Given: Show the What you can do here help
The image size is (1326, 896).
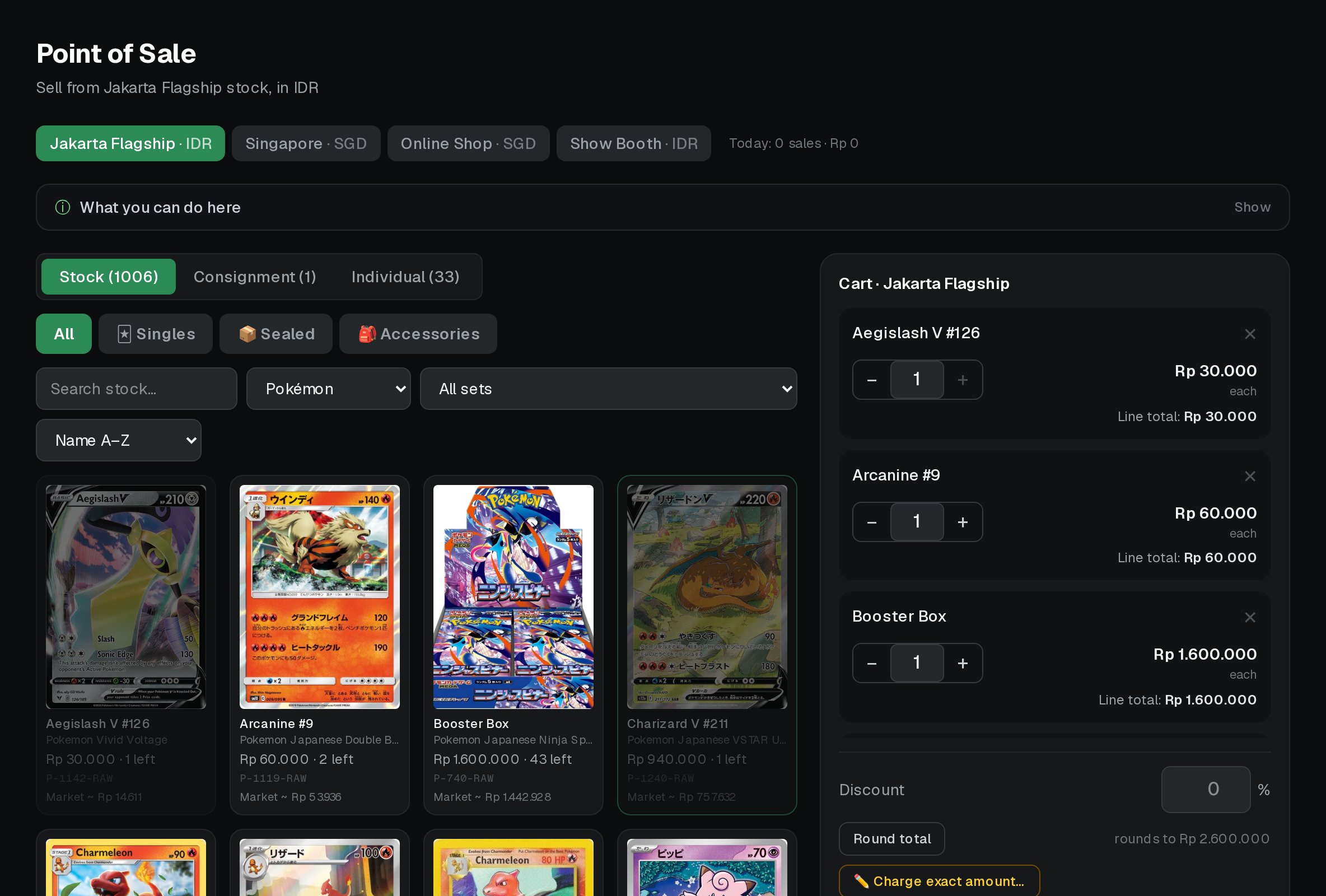Looking at the screenshot, I should click(1253, 207).
